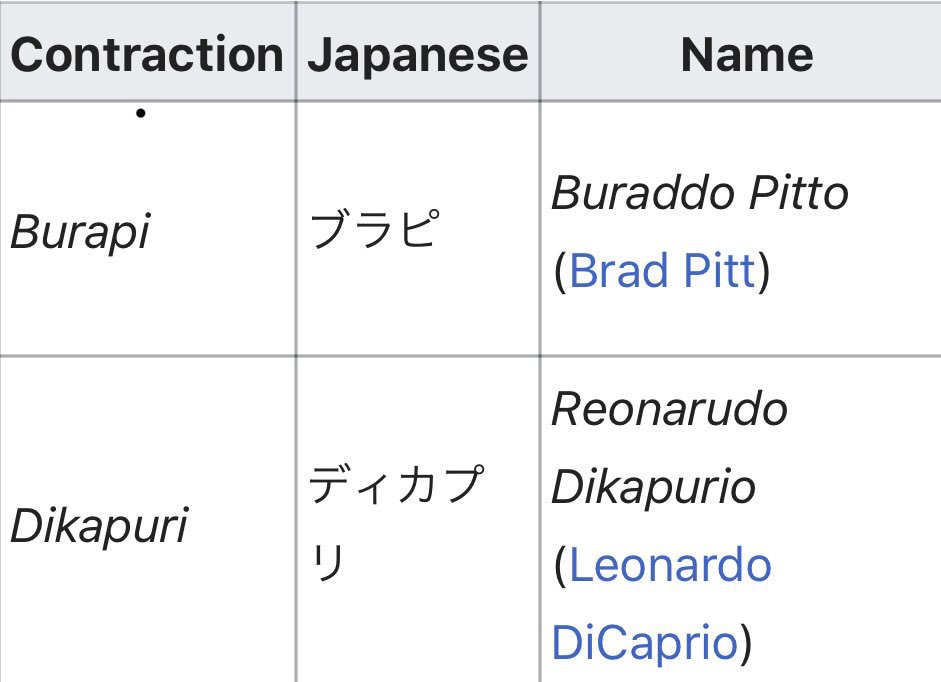Viewport: 941px width, 682px height.
Task: Click the Name column header
Action: click(x=747, y=54)
